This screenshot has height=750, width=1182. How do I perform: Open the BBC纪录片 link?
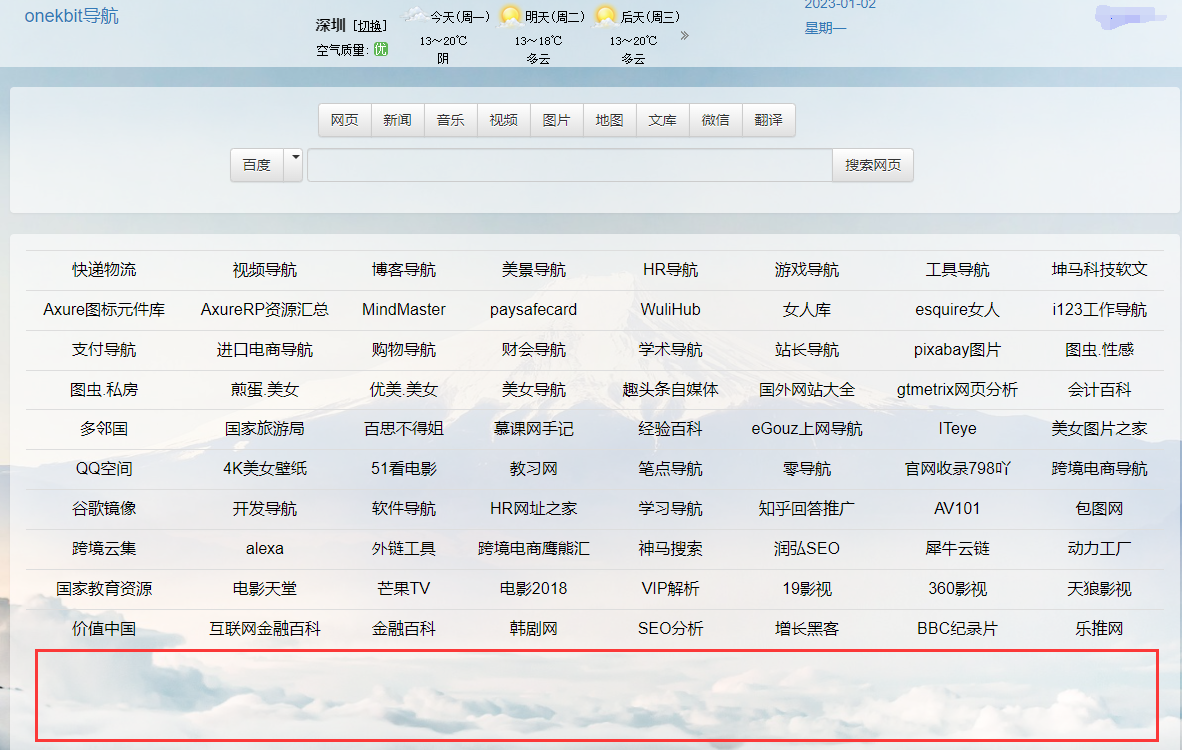(957, 629)
